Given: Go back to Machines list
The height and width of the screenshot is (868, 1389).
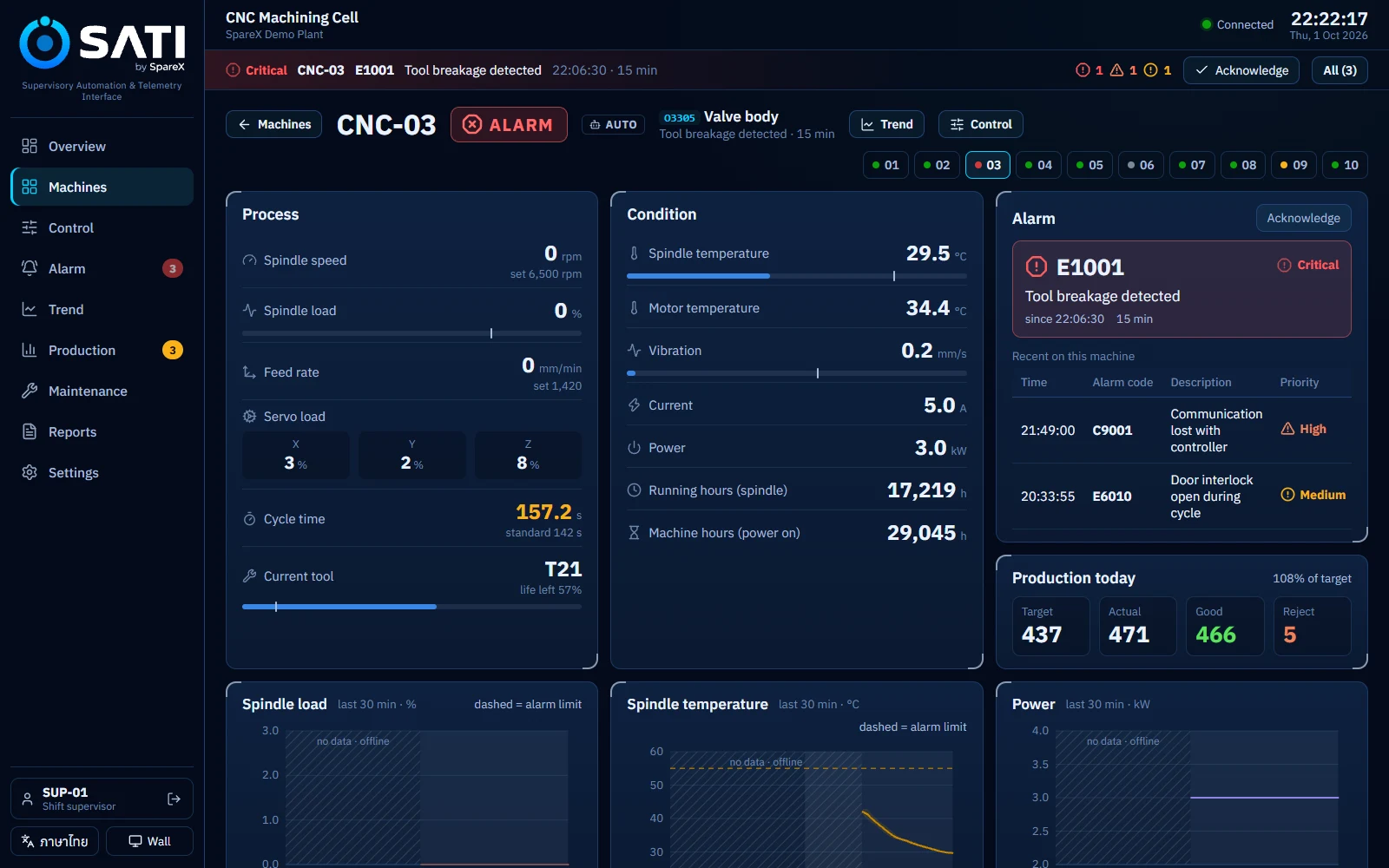Looking at the screenshot, I should coord(273,124).
